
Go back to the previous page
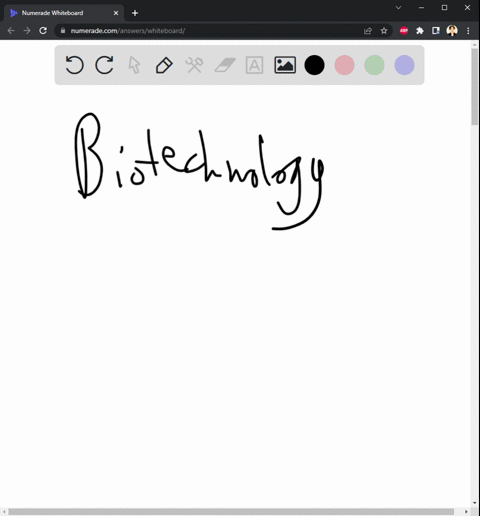click(11, 31)
